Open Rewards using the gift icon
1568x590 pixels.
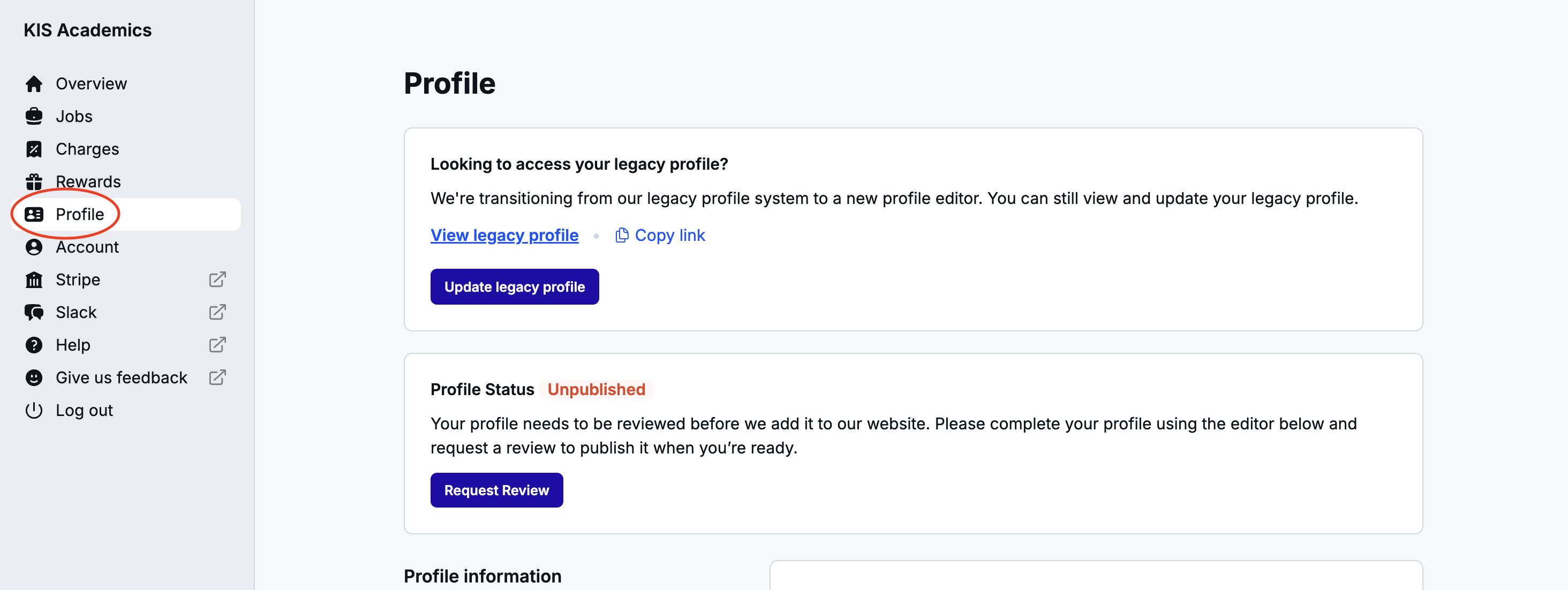[x=34, y=181]
